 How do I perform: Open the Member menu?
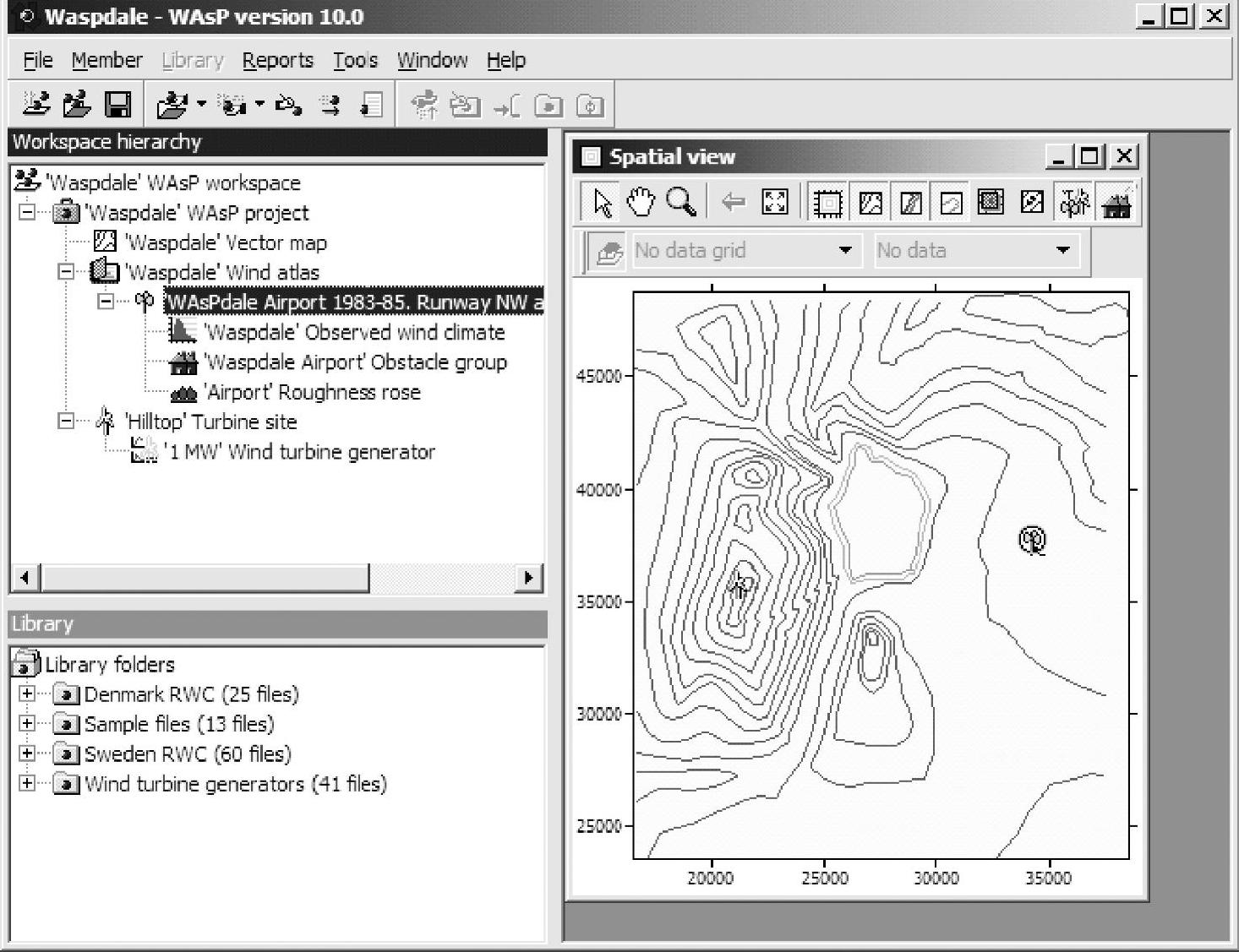click(x=106, y=60)
